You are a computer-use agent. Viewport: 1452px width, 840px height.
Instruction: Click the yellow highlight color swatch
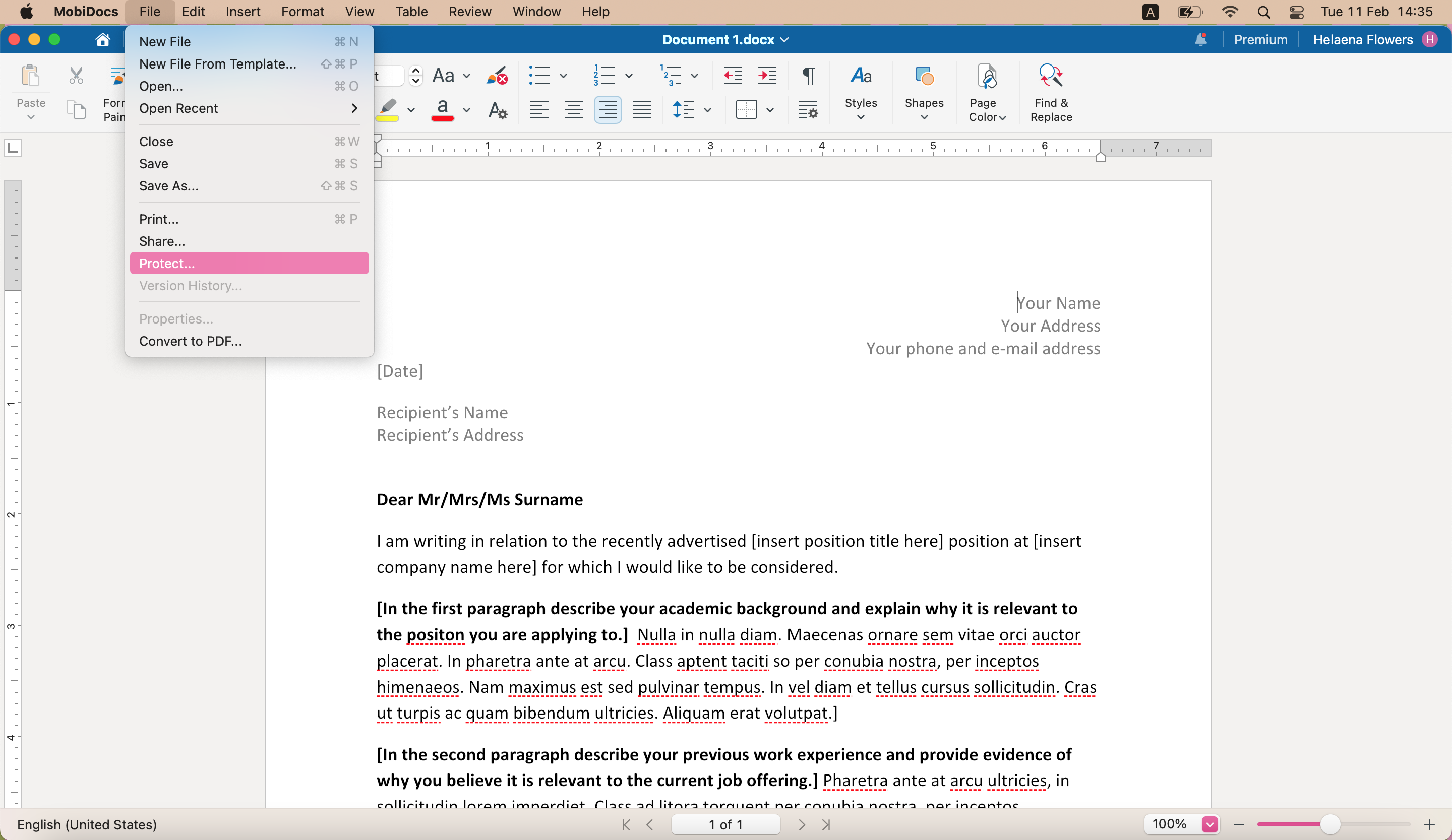point(388,118)
